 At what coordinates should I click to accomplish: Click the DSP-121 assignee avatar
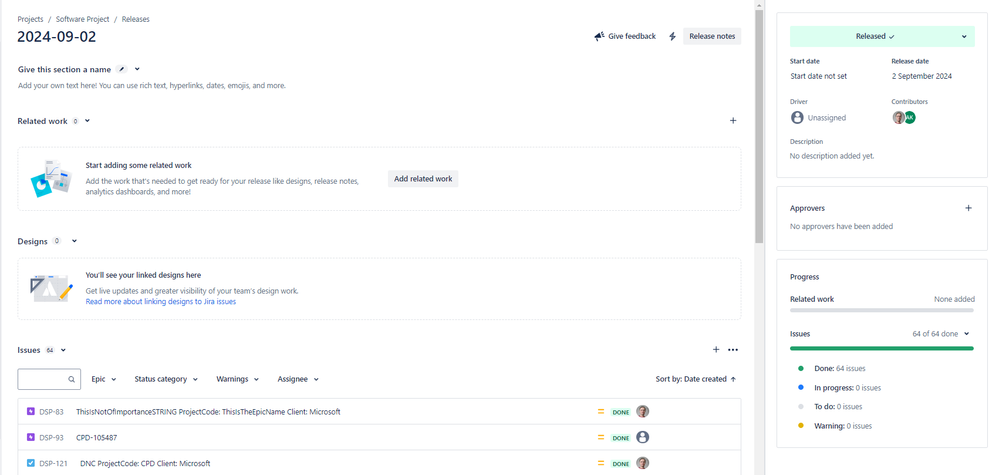(x=642, y=463)
